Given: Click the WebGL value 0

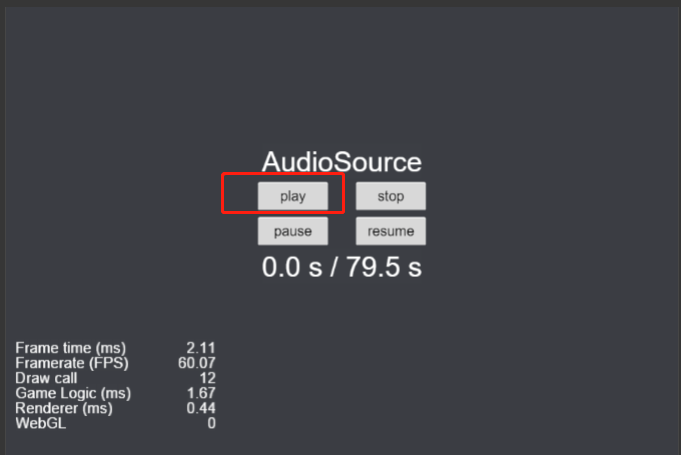Looking at the screenshot, I should click(211, 424).
